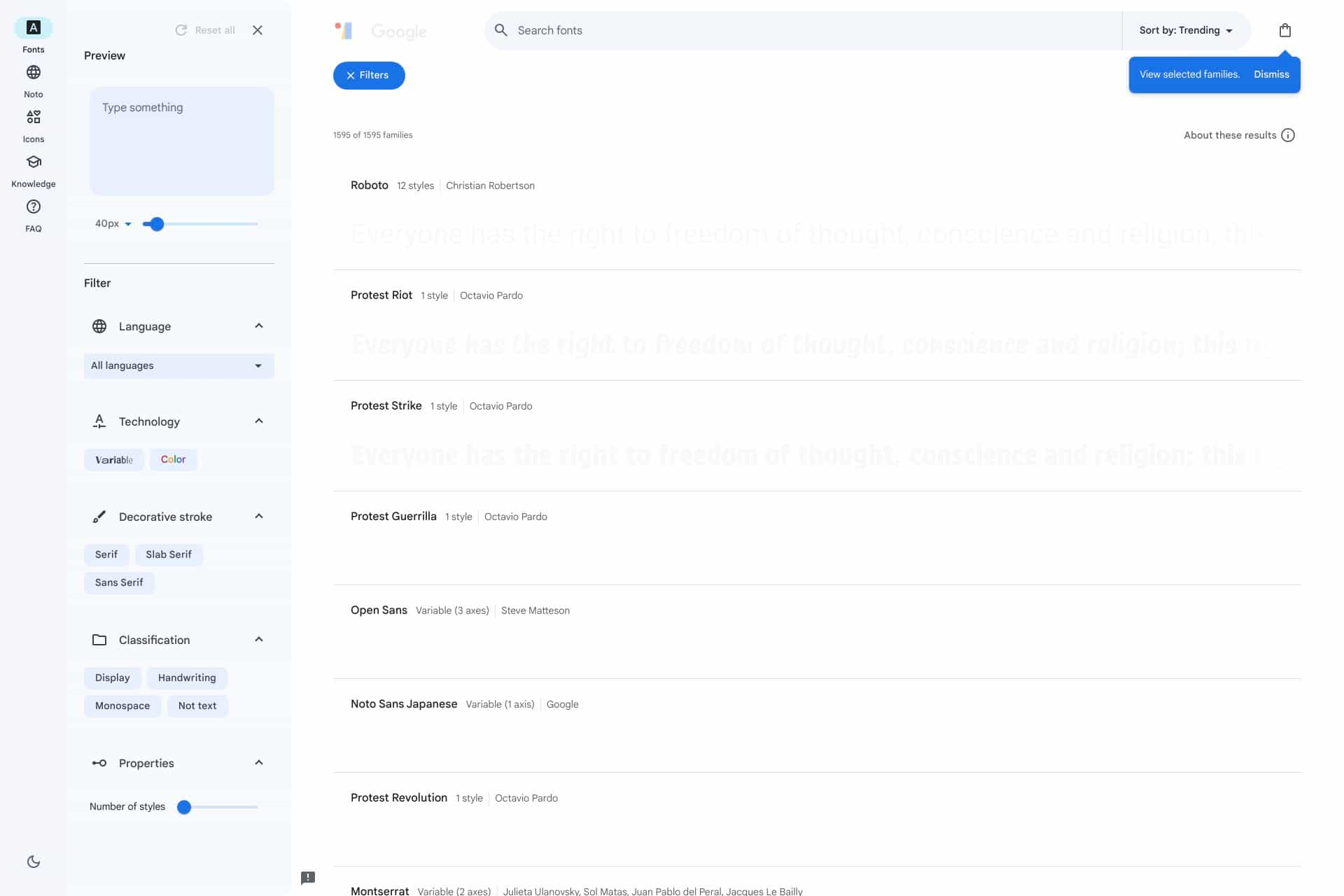
Task: Click the preview size slider handle
Action: click(157, 224)
